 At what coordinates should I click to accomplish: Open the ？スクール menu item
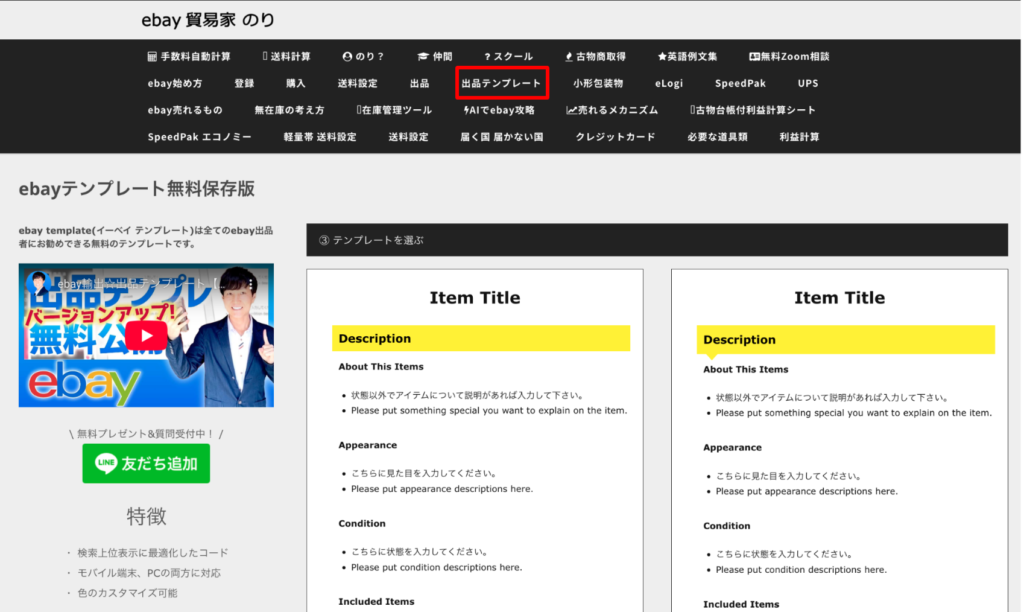(x=508, y=57)
